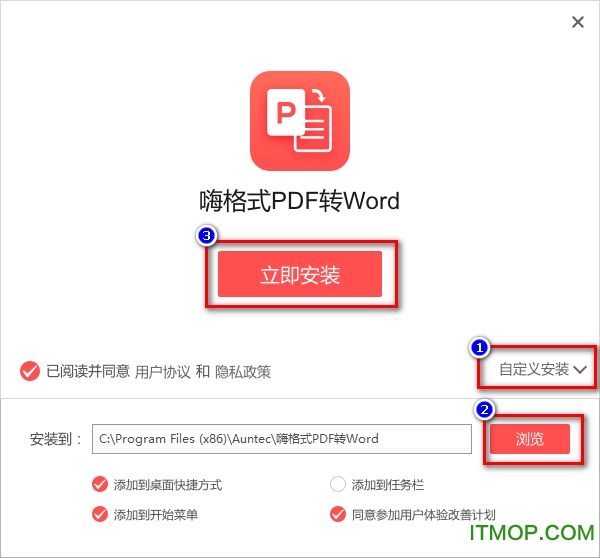The height and width of the screenshot is (558, 600).
Task: Toggle the 已阅读并同意 agreement checkbox
Action: point(30,371)
